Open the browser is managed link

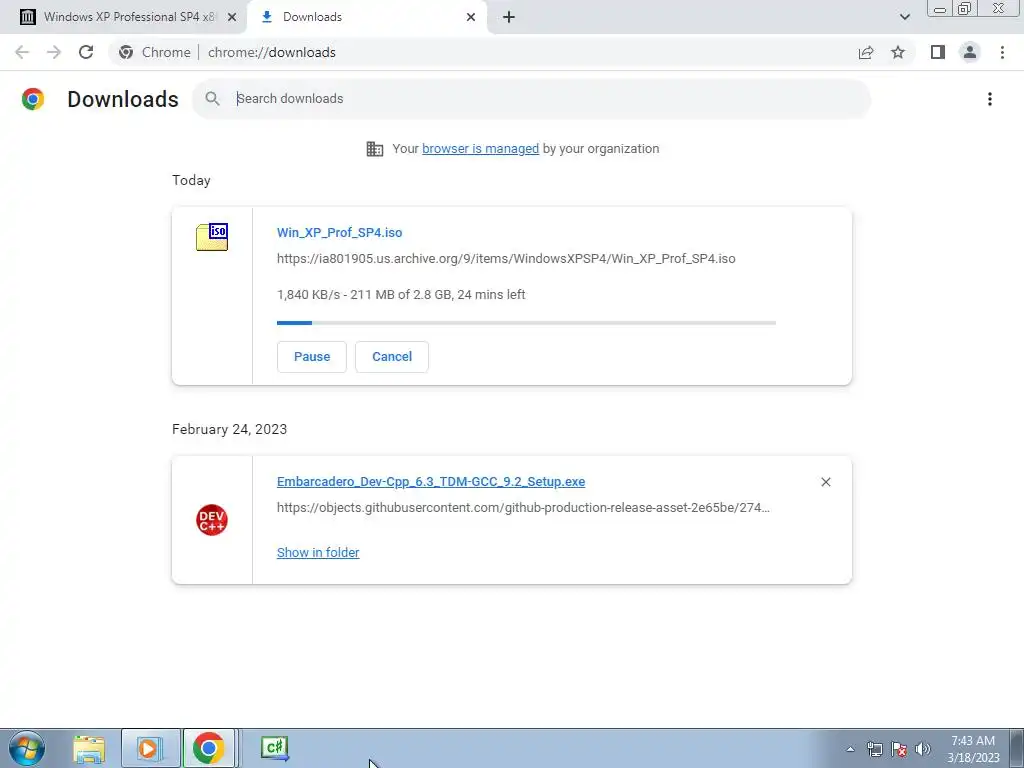[481, 149]
